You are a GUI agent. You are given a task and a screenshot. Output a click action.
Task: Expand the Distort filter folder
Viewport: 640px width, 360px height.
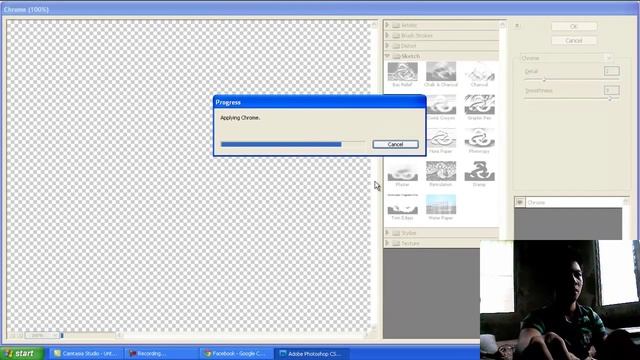point(387,46)
